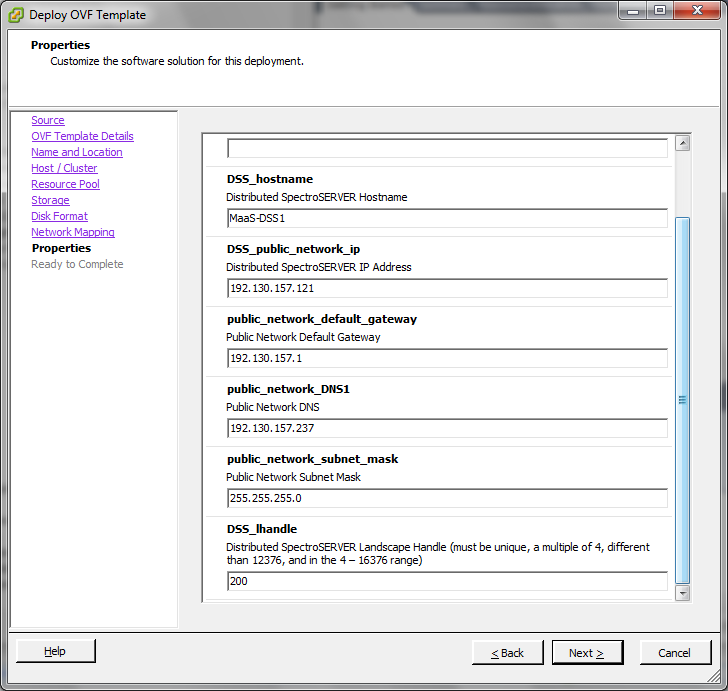Image resolution: width=728 pixels, height=691 pixels.
Task: Click the DSS_lhandle heading
Action: tap(262, 529)
